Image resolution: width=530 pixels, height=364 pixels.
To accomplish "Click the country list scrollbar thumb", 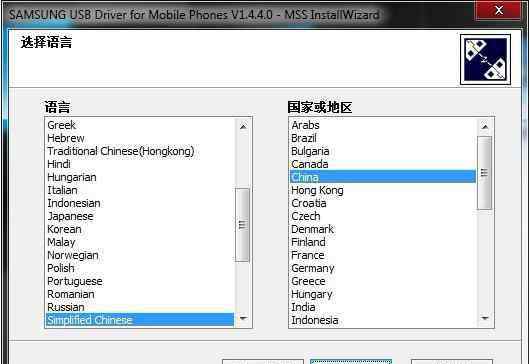I will pyautogui.click(x=484, y=173).
